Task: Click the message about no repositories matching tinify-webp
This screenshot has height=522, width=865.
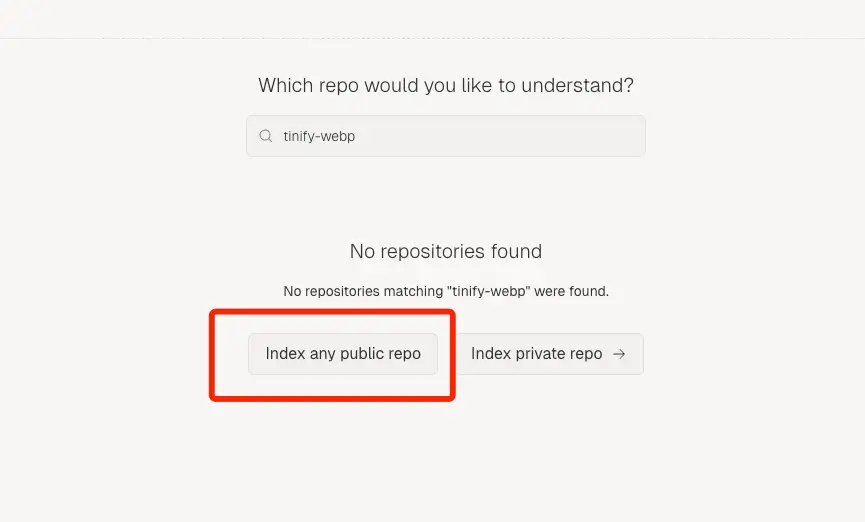Action: coord(446,291)
